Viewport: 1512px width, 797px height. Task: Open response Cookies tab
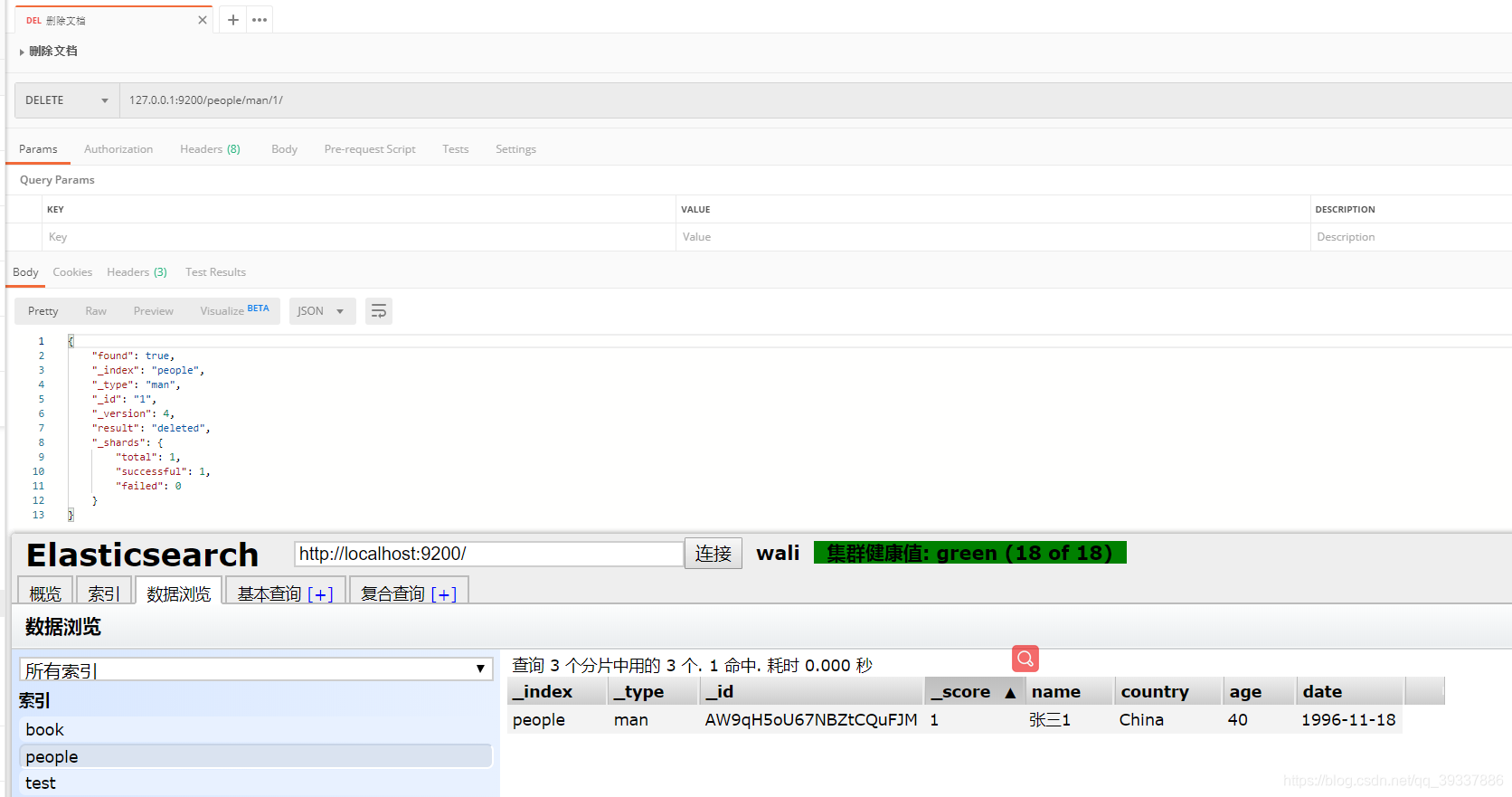point(72,272)
